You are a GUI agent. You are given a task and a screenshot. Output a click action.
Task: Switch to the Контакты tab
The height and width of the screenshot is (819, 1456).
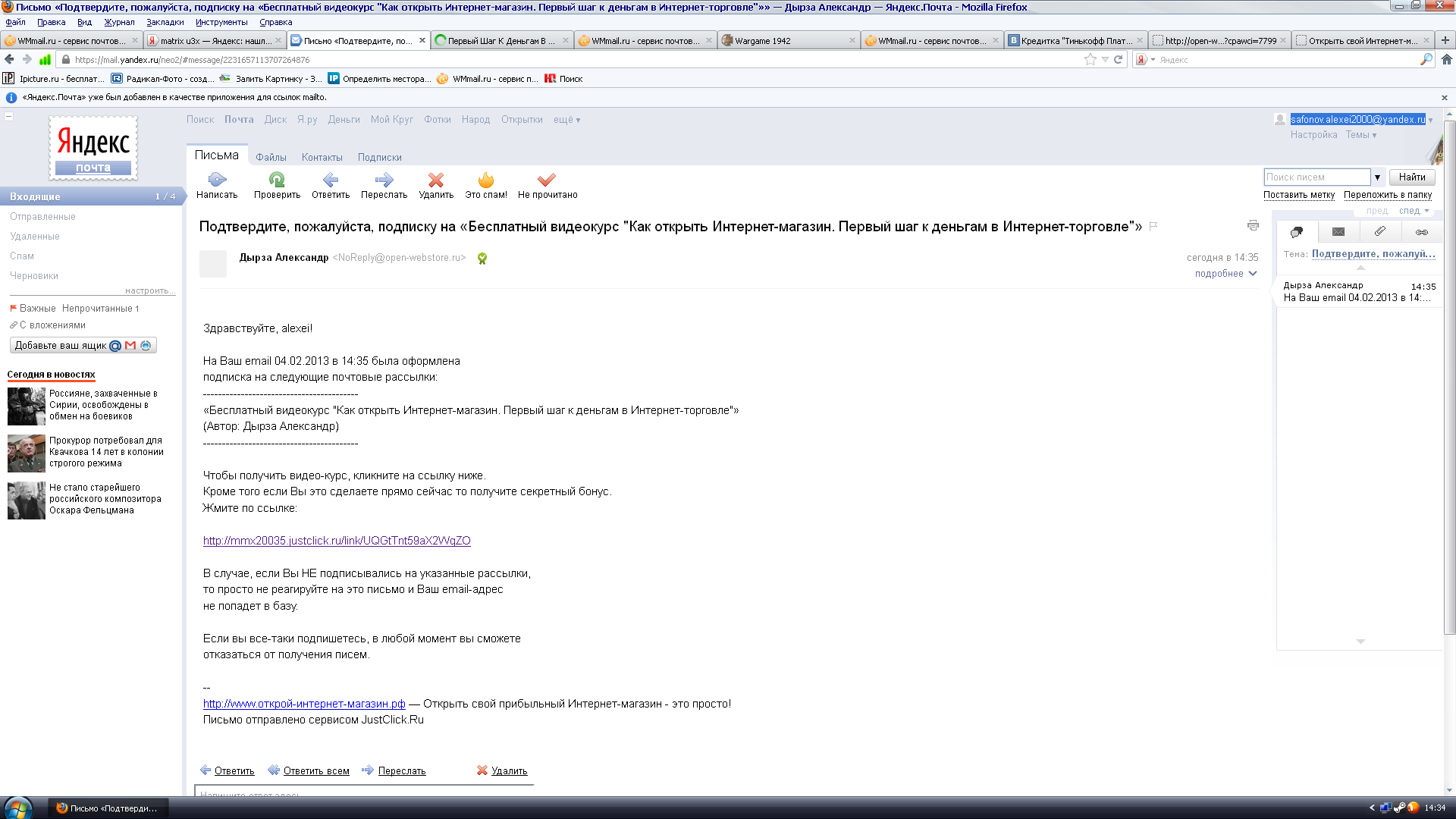[x=322, y=158]
